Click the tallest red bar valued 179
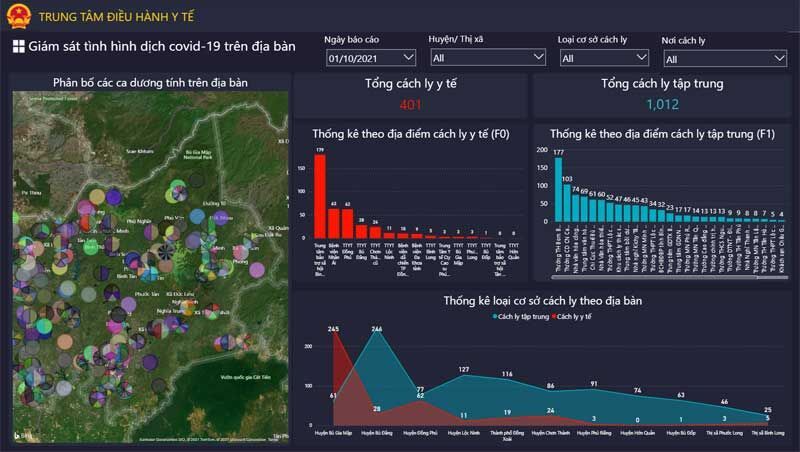 pos(320,196)
